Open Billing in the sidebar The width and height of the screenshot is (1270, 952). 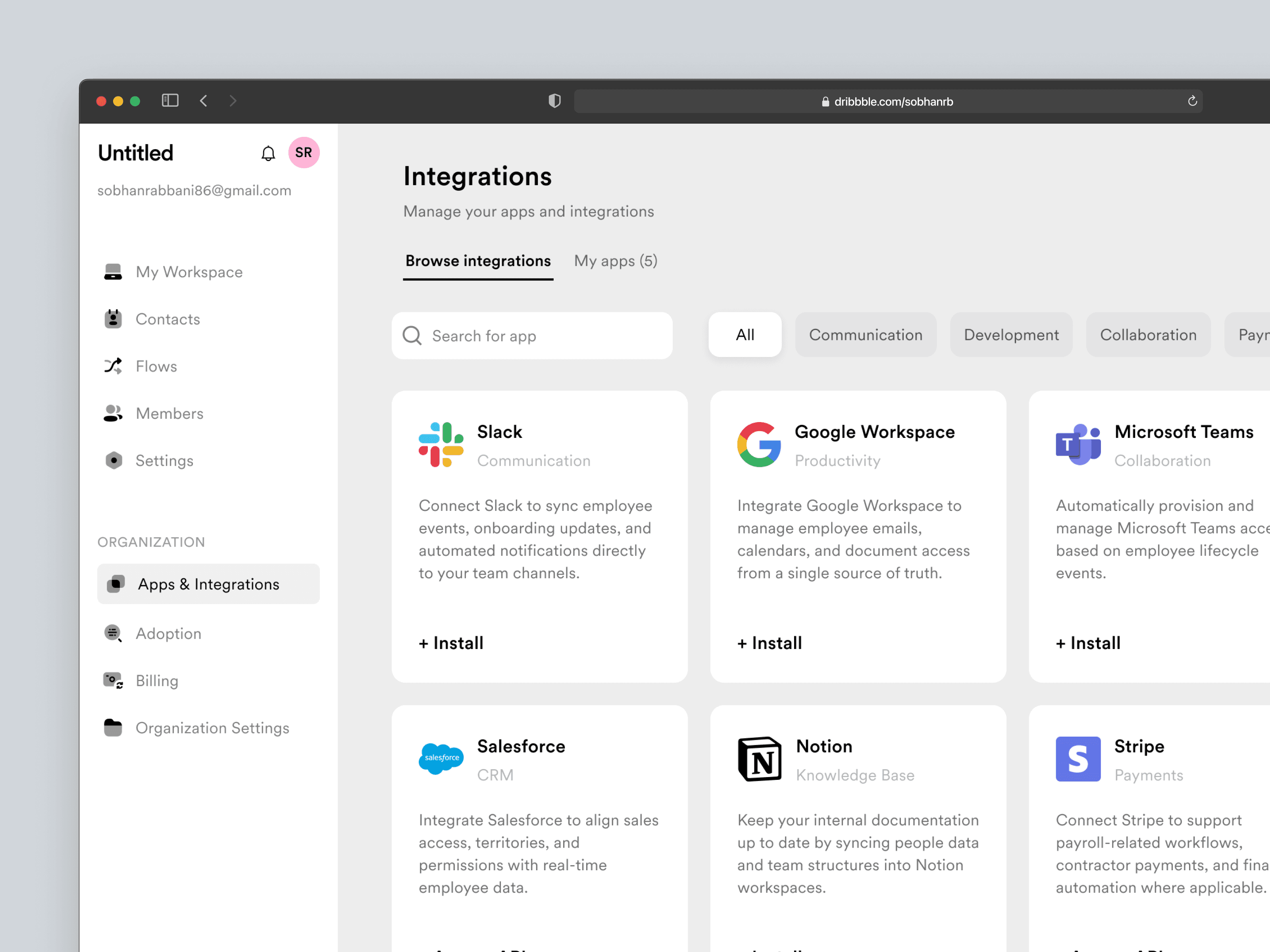tap(157, 681)
